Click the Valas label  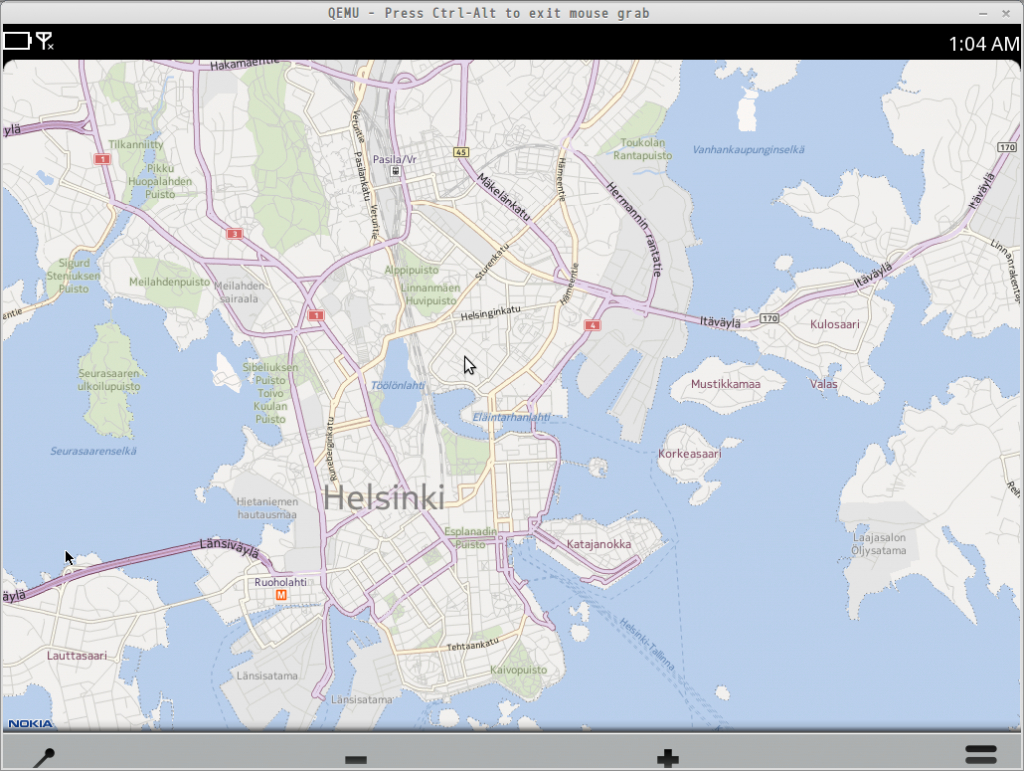(x=824, y=384)
